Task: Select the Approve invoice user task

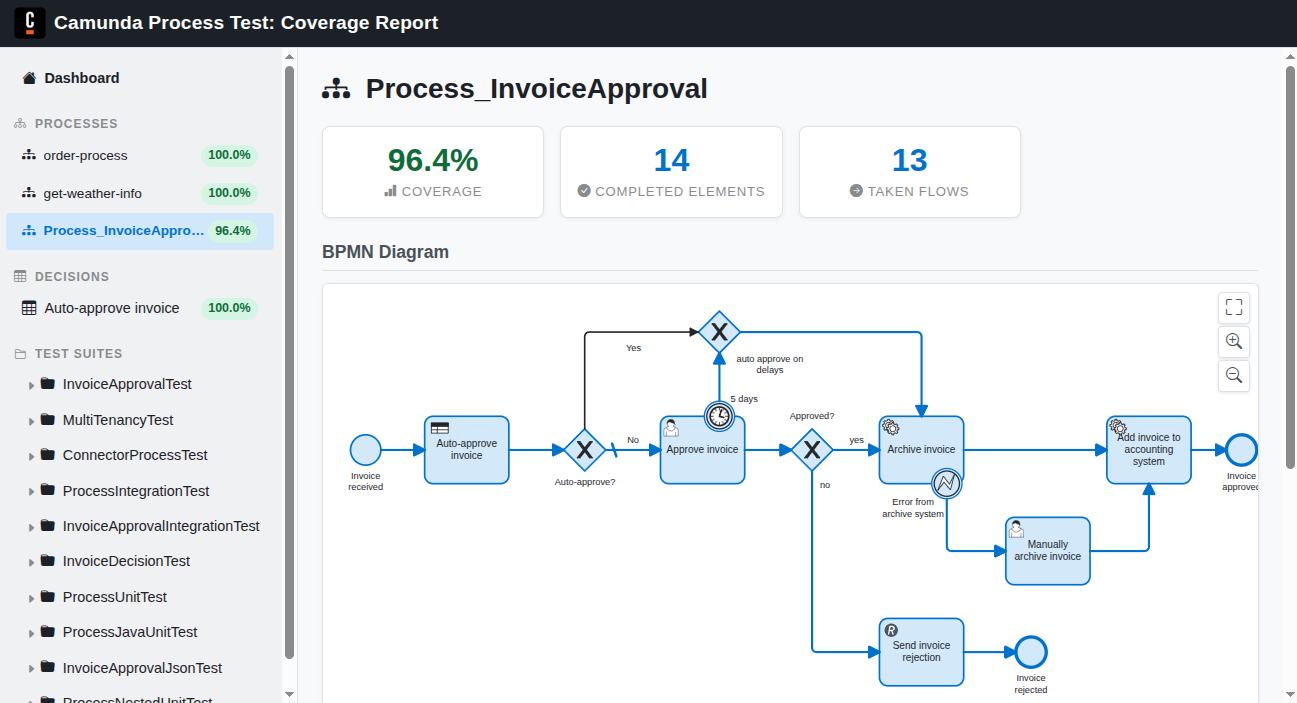Action: point(702,450)
